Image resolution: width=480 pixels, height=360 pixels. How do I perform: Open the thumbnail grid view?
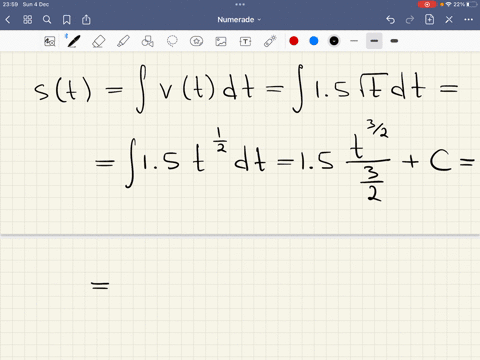(x=28, y=20)
